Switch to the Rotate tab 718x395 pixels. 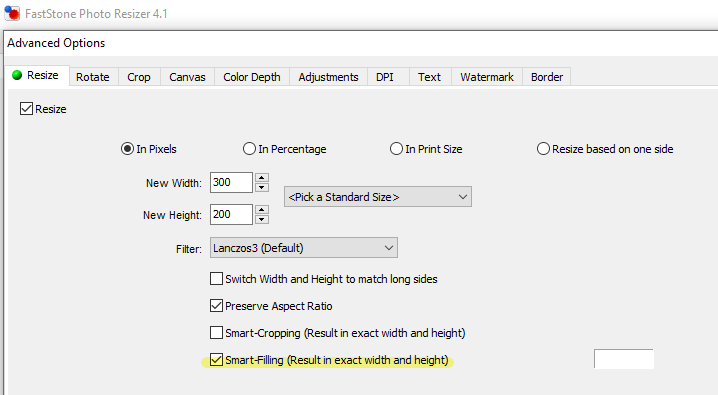[x=92, y=77]
